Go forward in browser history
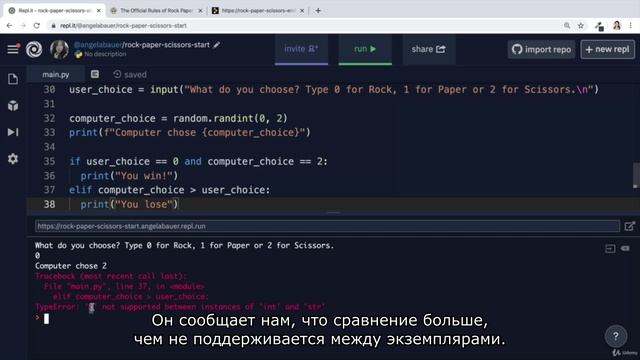Viewport: 640px width, 360px height. tap(23, 25)
